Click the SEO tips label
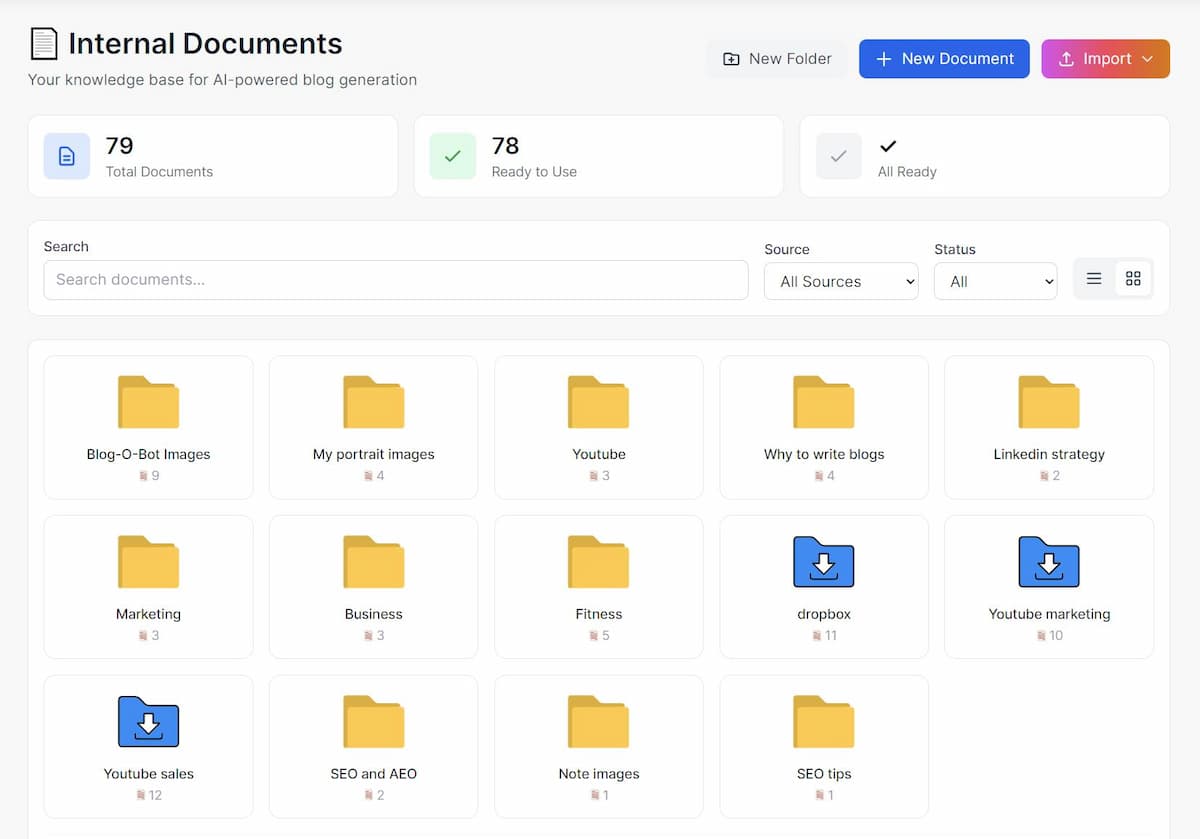The height and width of the screenshot is (839, 1200). pyautogui.click(x=824, y=774)
